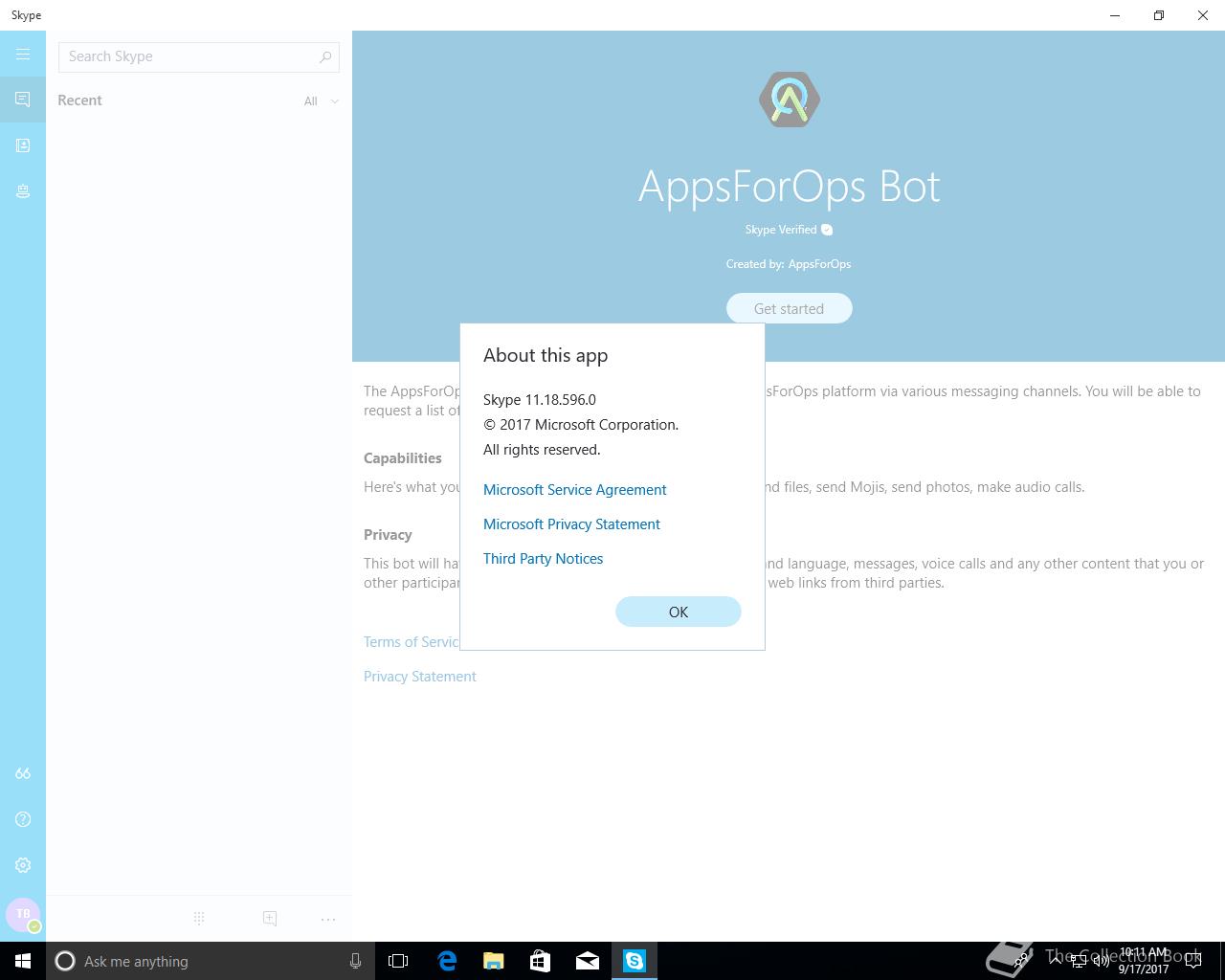
Task: Open the Microsoft Service Agreement link
Action: 574,490
